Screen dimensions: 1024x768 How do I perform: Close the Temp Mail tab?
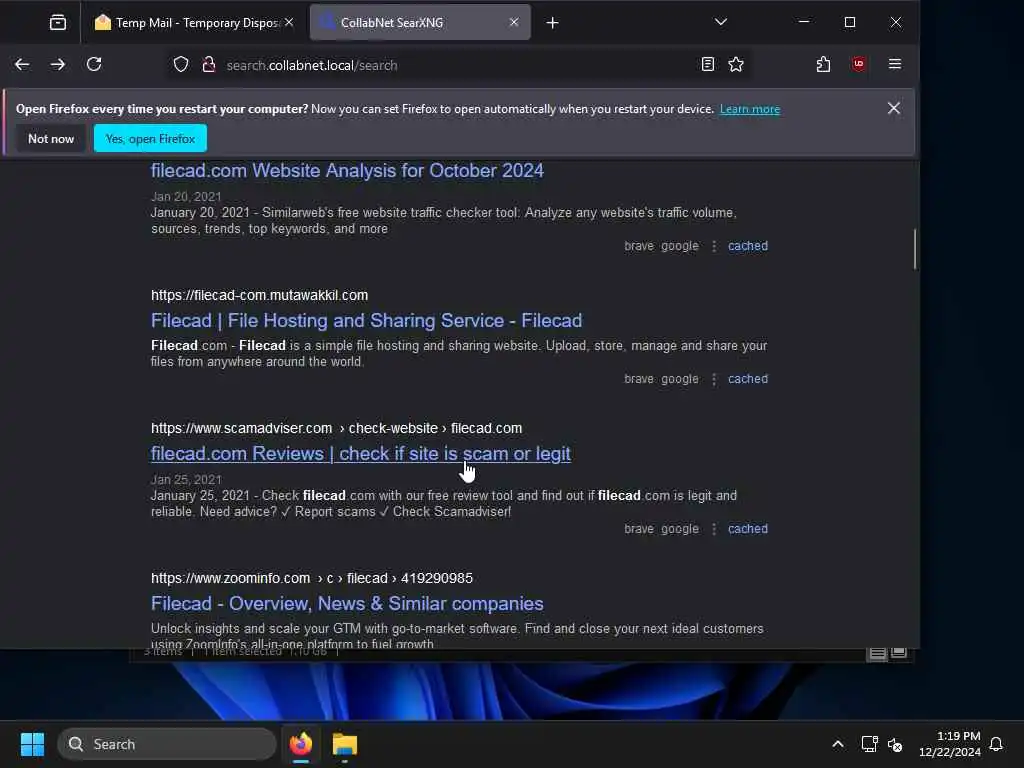point(289,22)
